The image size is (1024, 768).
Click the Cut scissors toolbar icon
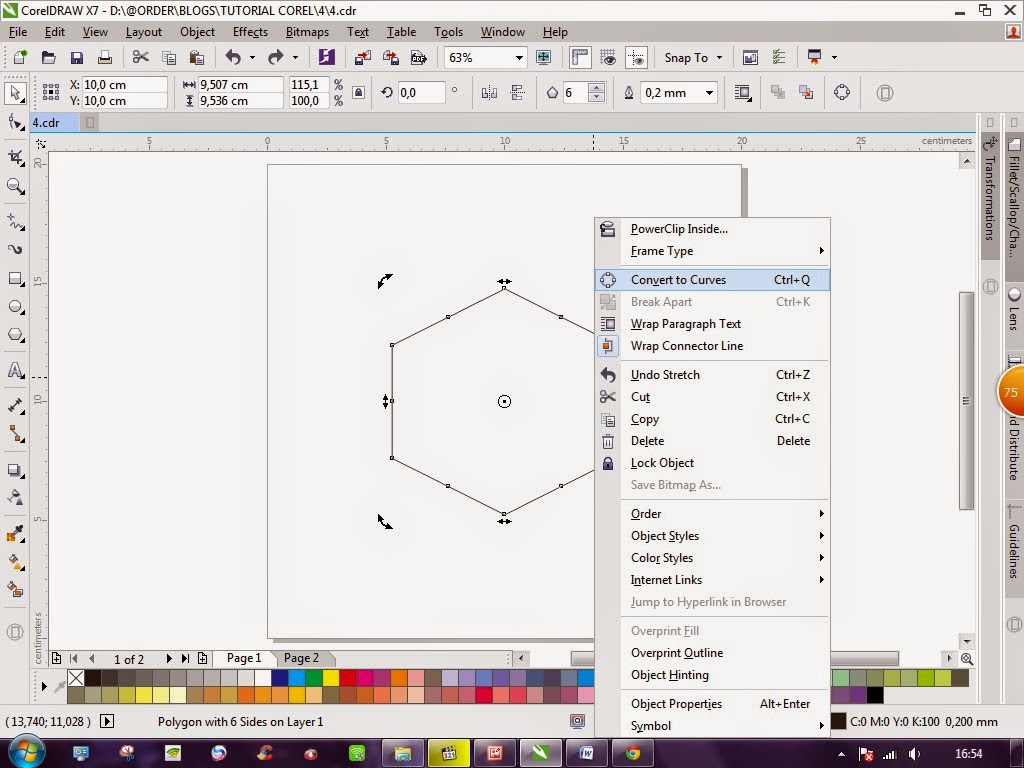click(140, 57)
